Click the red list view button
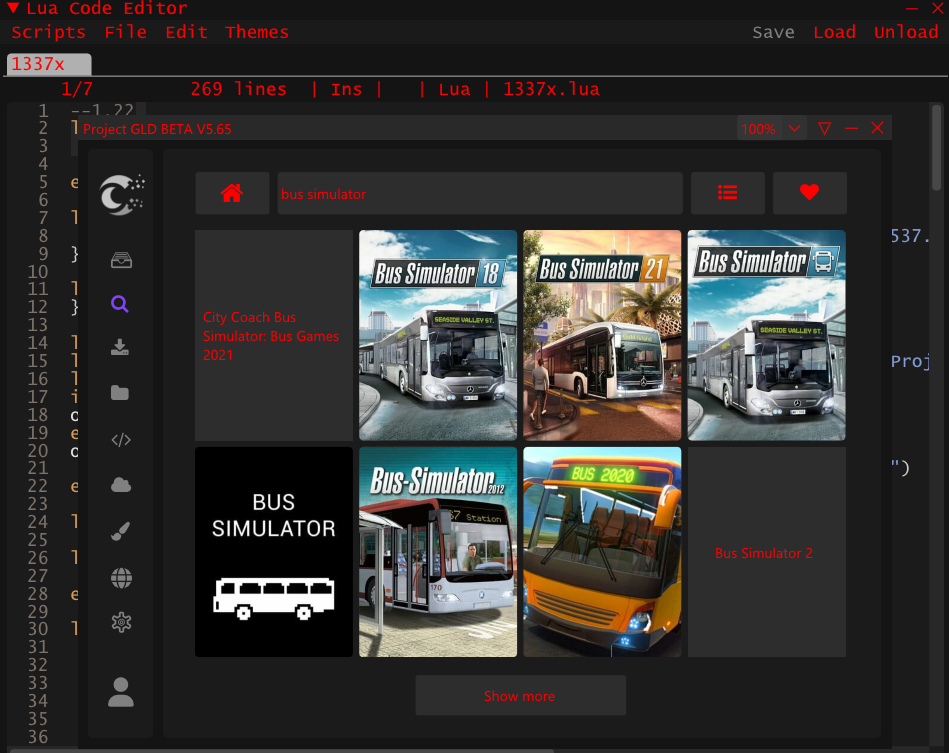Image resolution: width=949 pixels, height=753 pixels. (x=727, y=193)
